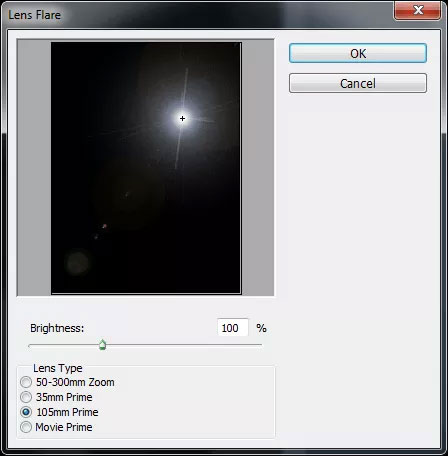The width and height of the screenshot is (448, 456).
Task: Click the Lens Flare title text
Action: pos(35,15)
